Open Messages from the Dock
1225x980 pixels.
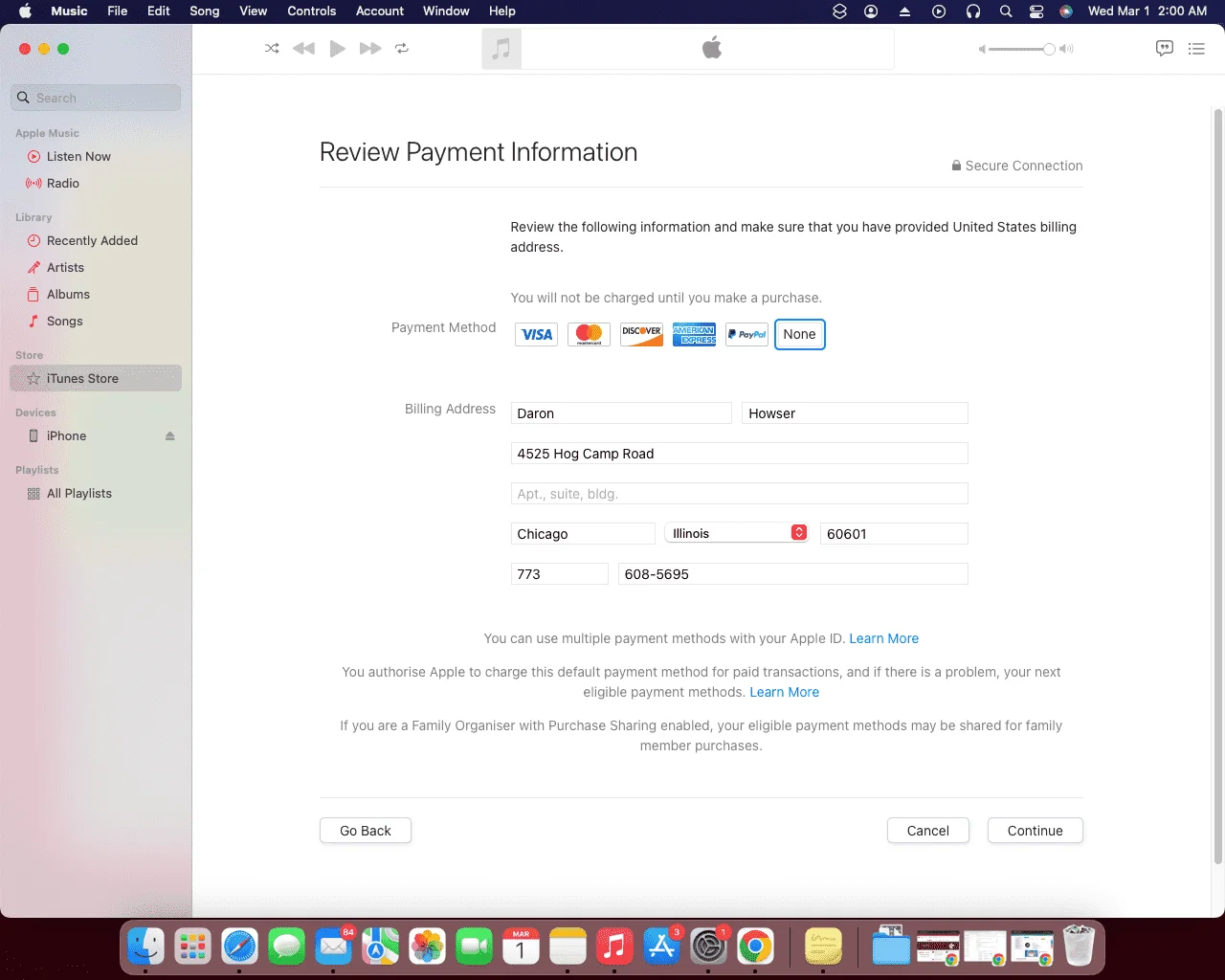[286, 947]
